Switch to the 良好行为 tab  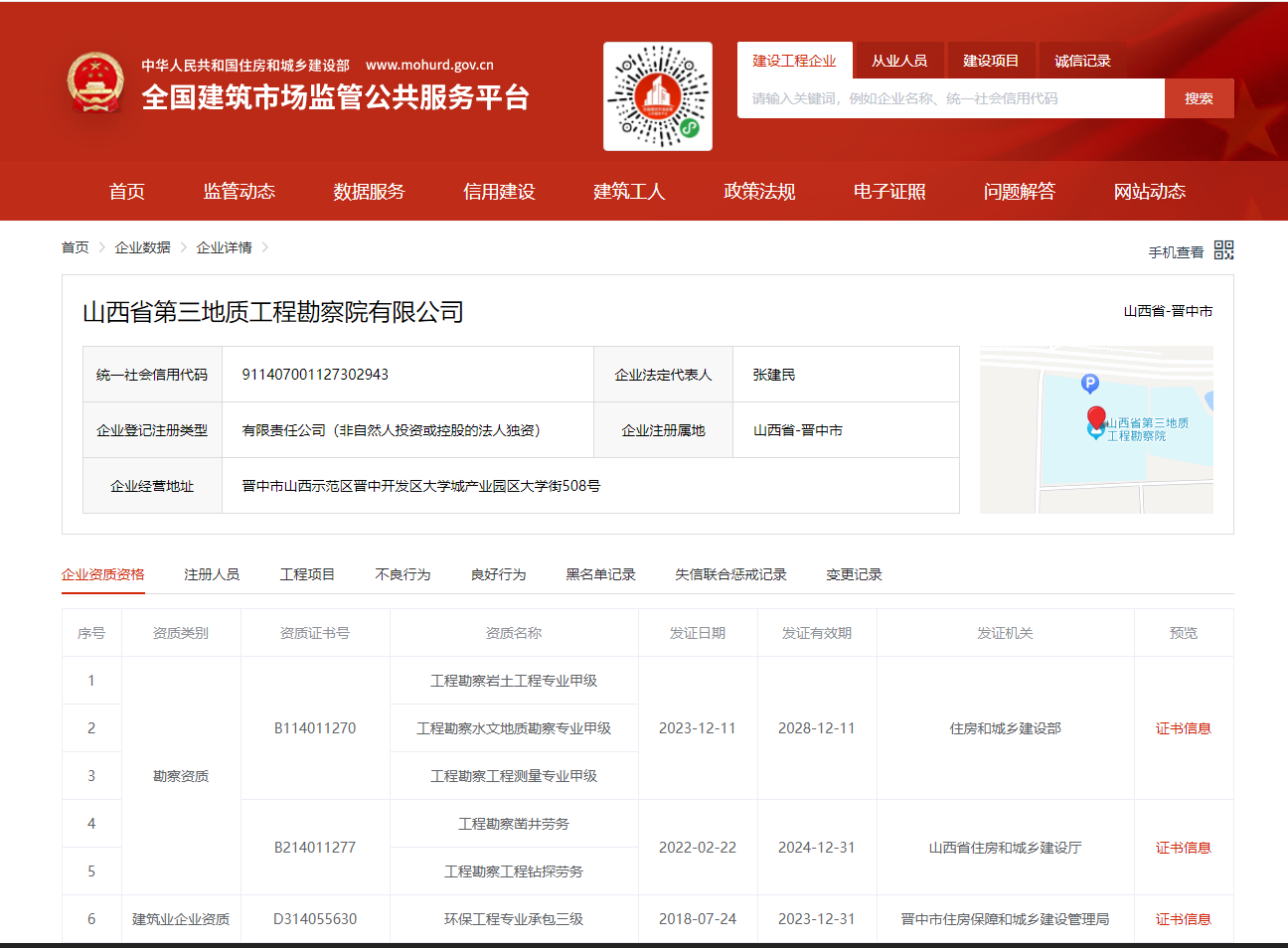click(x=498, y=574)
